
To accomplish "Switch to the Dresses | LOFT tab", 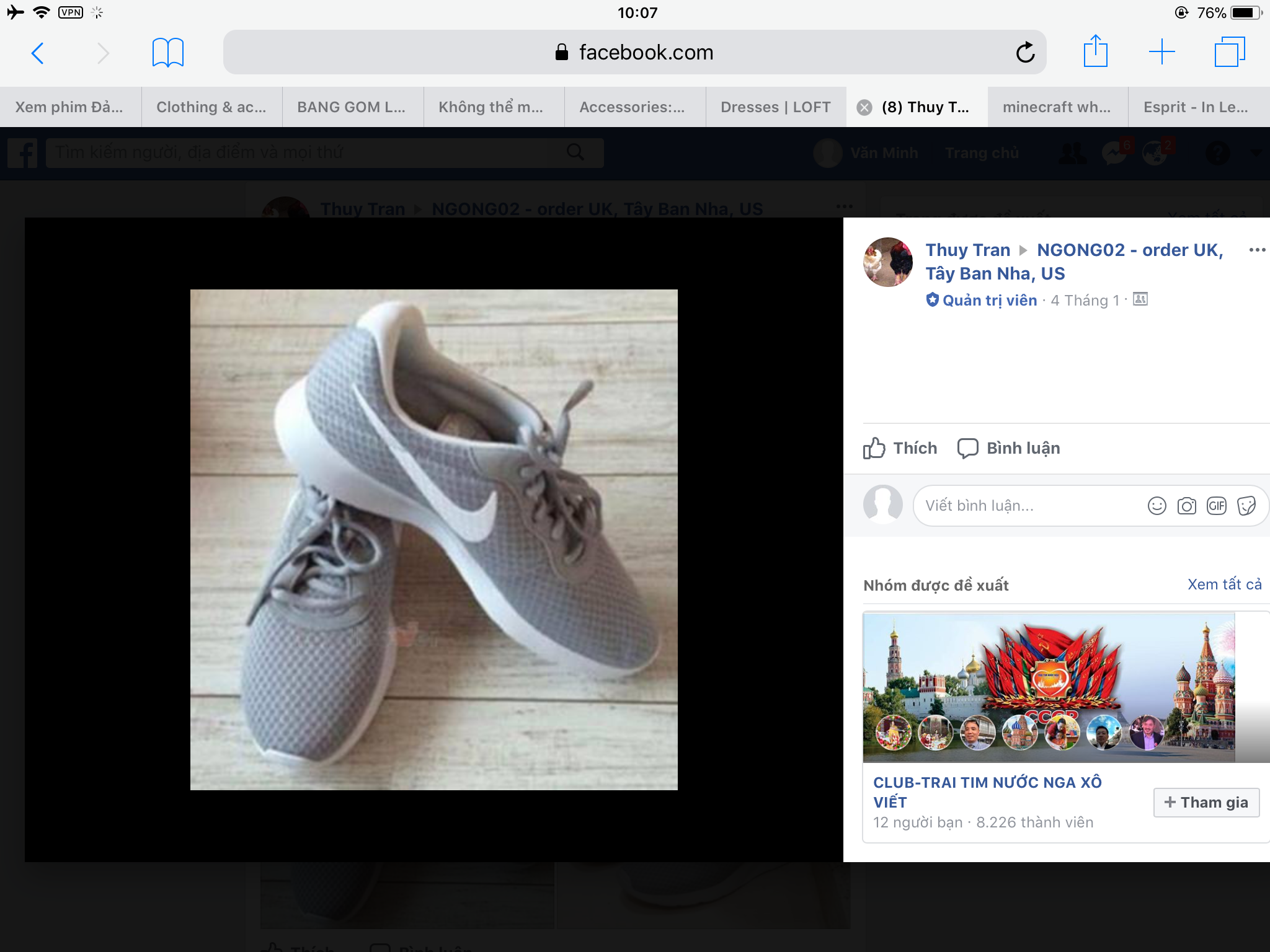I will click(775, 107).
